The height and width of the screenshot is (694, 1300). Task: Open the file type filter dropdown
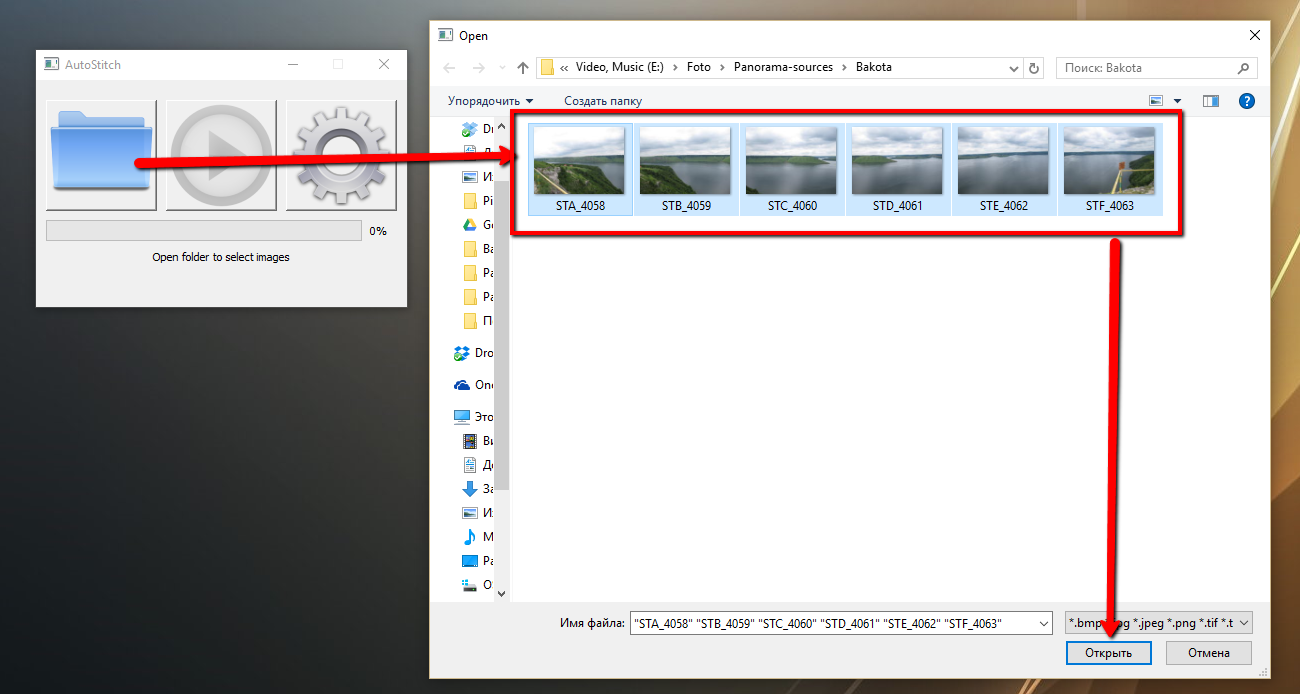coord(1159,623)
